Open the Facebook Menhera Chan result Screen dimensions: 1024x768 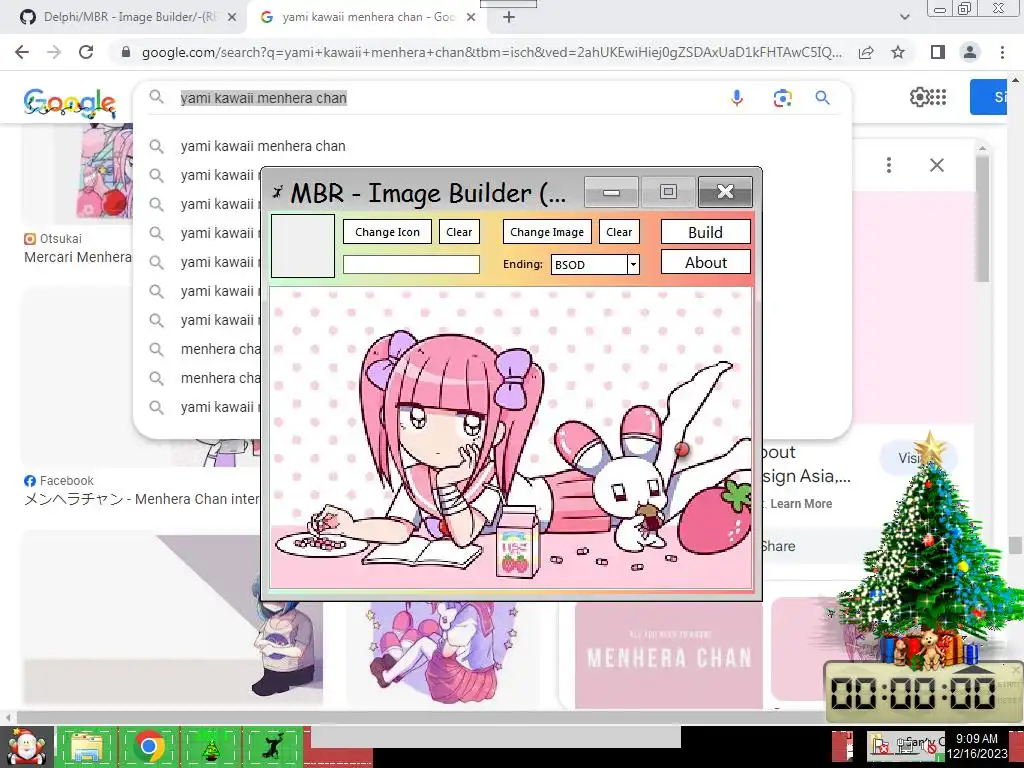pos(142,500)
